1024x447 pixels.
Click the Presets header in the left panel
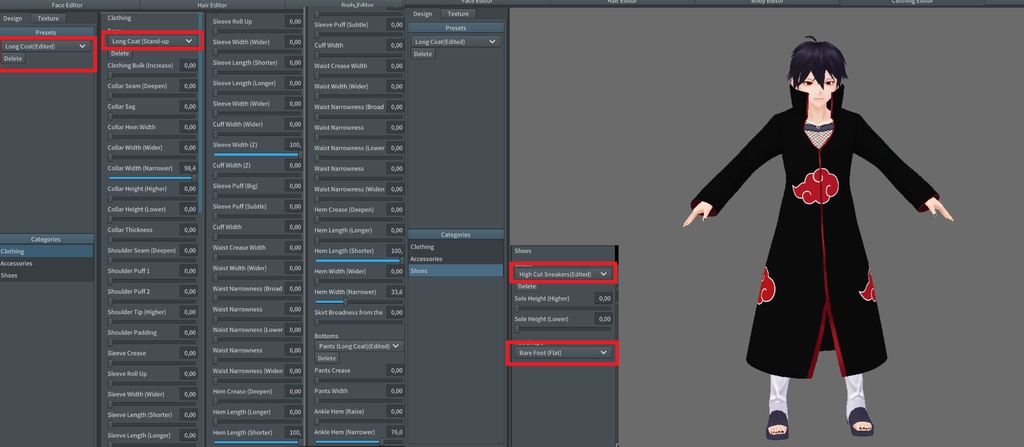pos(46,32)
